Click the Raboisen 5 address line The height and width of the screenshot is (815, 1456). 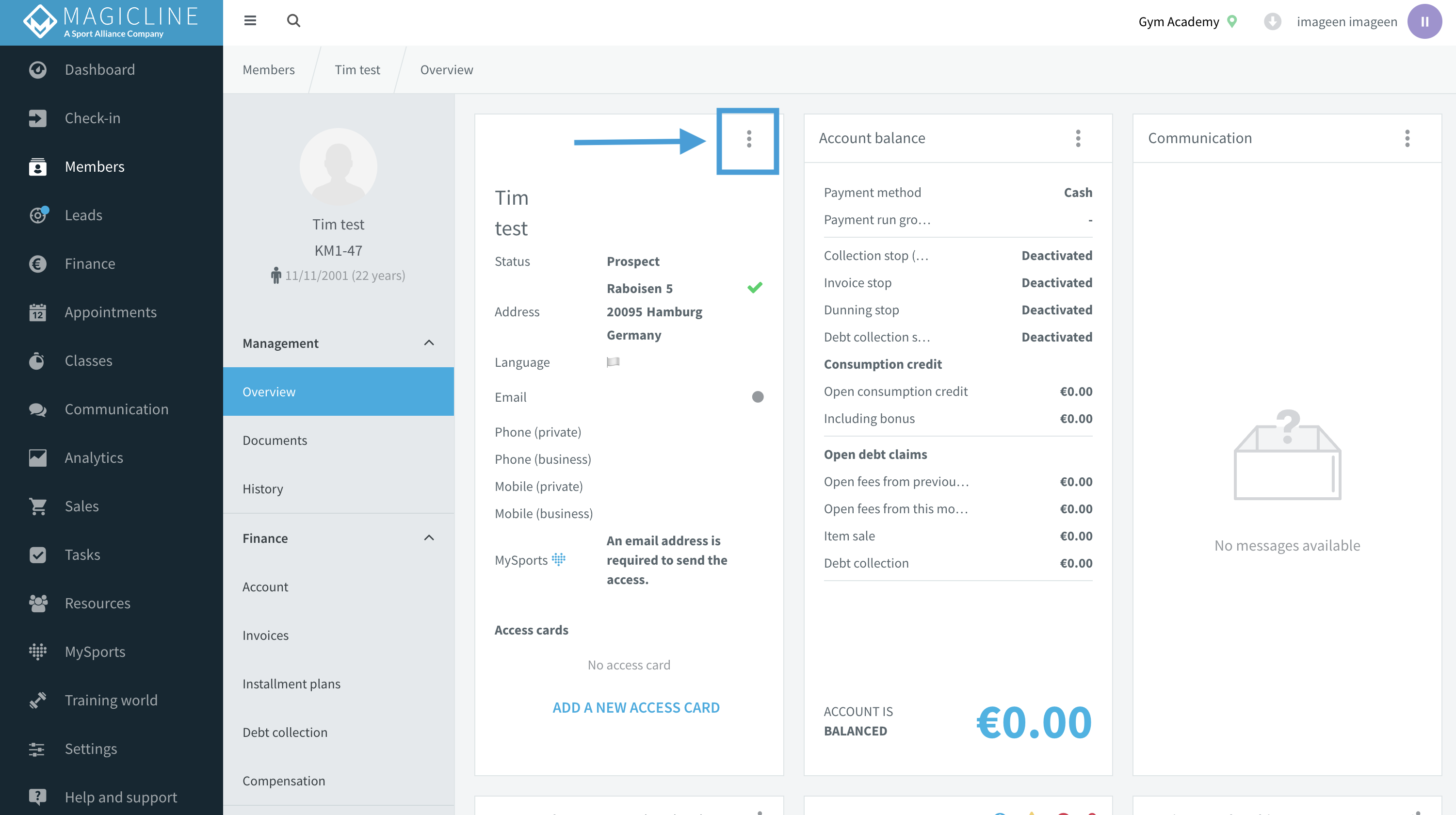[x=639, y=288]
